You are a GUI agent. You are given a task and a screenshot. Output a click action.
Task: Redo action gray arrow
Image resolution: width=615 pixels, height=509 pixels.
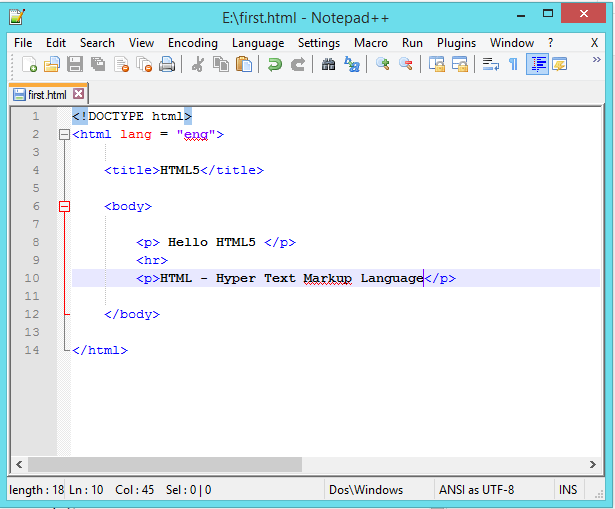(x=298, y=64)
